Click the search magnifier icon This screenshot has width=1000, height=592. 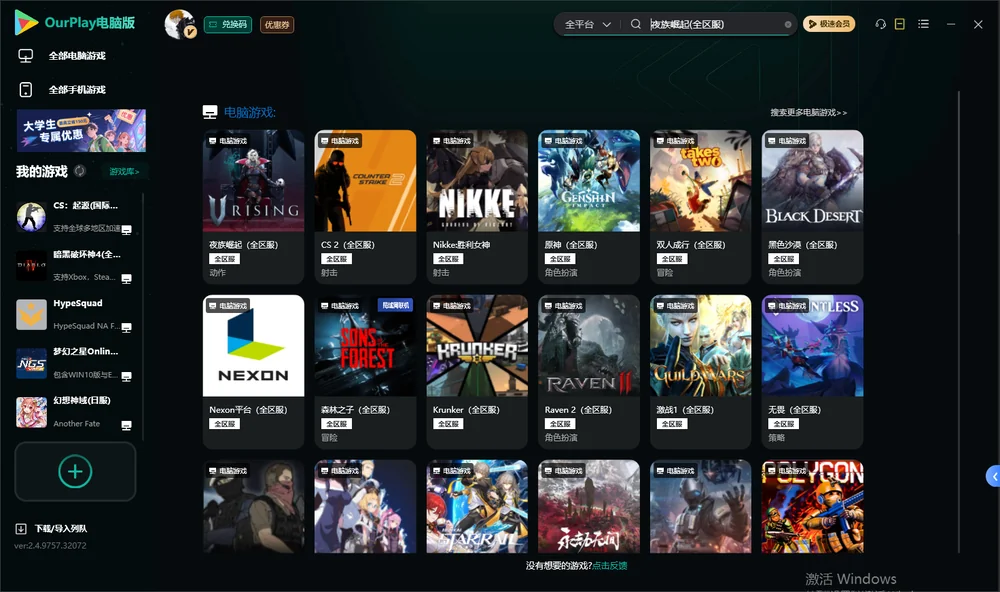point(636,24)
